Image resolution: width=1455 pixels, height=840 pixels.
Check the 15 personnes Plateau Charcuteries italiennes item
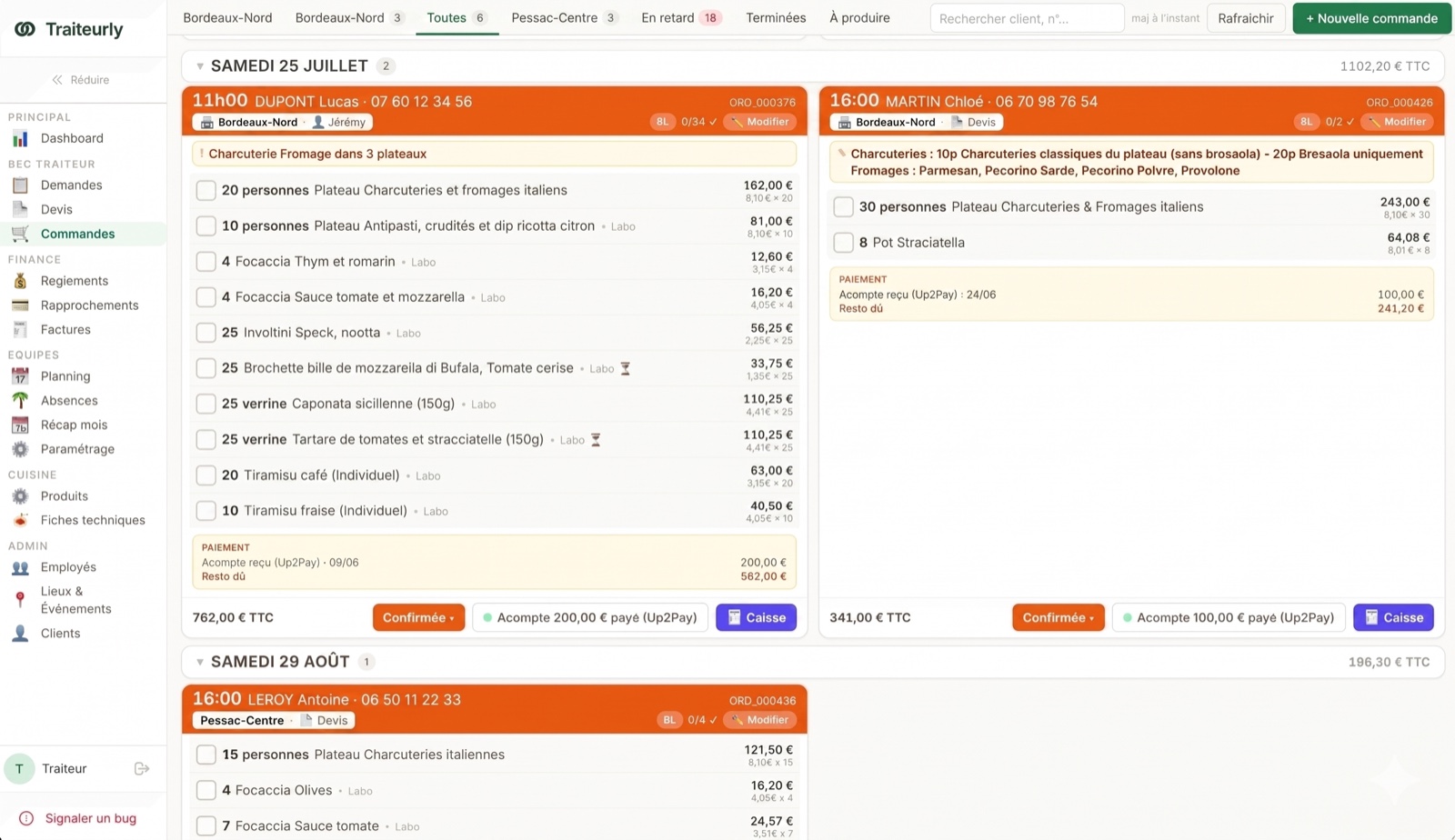pos(206,755)
